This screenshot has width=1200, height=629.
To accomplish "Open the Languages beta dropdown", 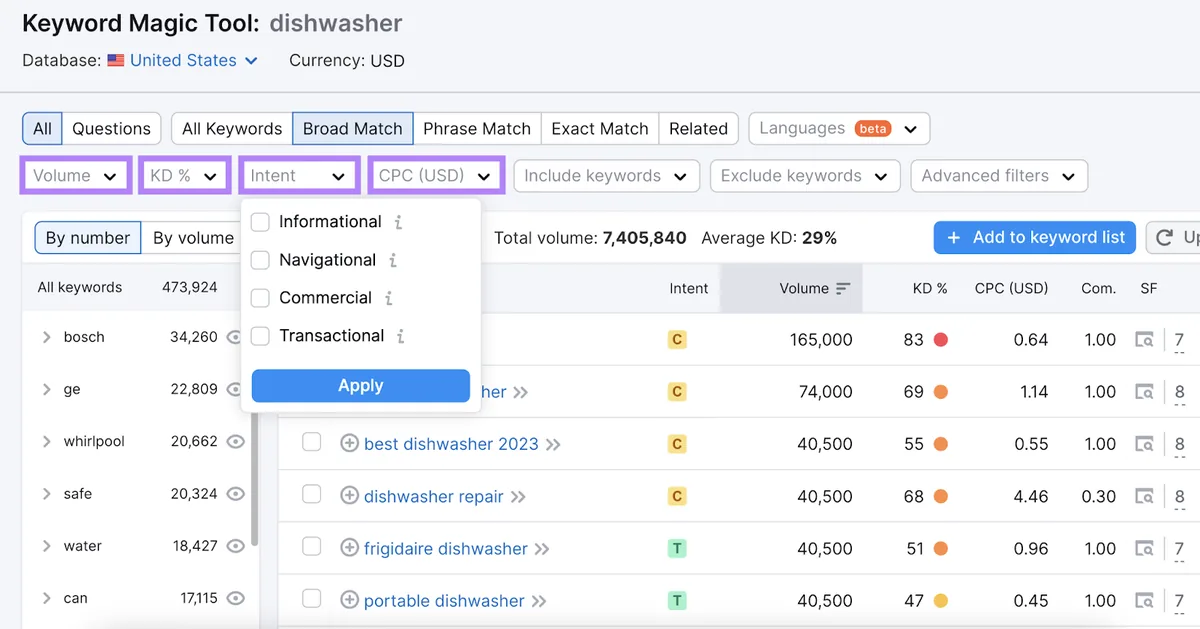I will [x=840, y=128].
